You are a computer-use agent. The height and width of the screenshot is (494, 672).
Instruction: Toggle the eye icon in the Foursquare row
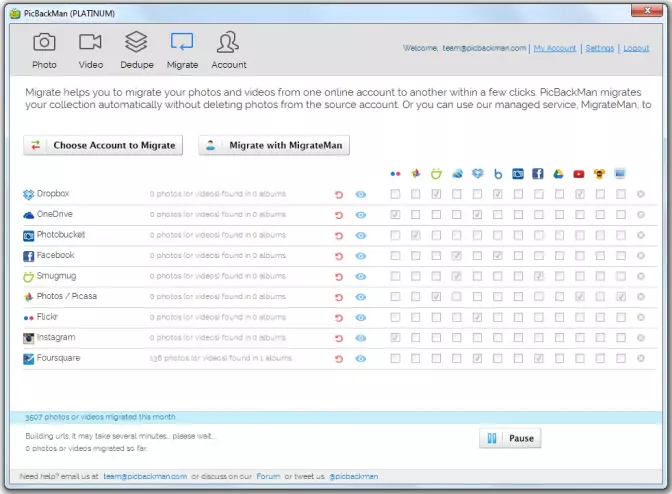coord(361,359)
